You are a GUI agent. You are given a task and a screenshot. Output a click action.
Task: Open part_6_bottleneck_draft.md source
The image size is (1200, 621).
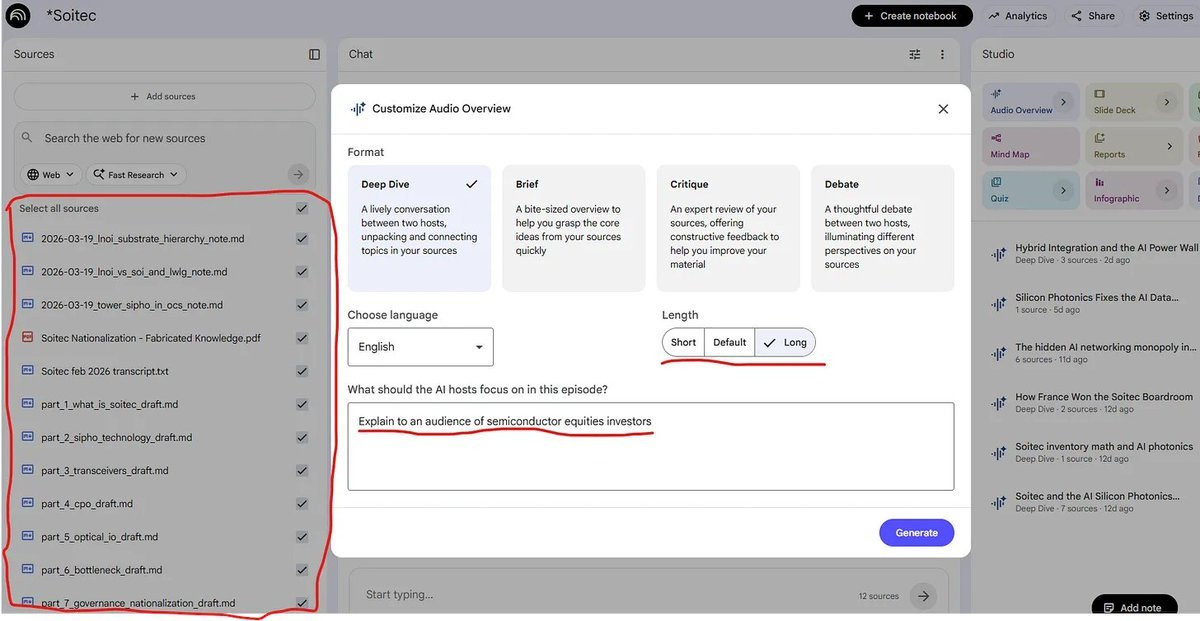102,570
